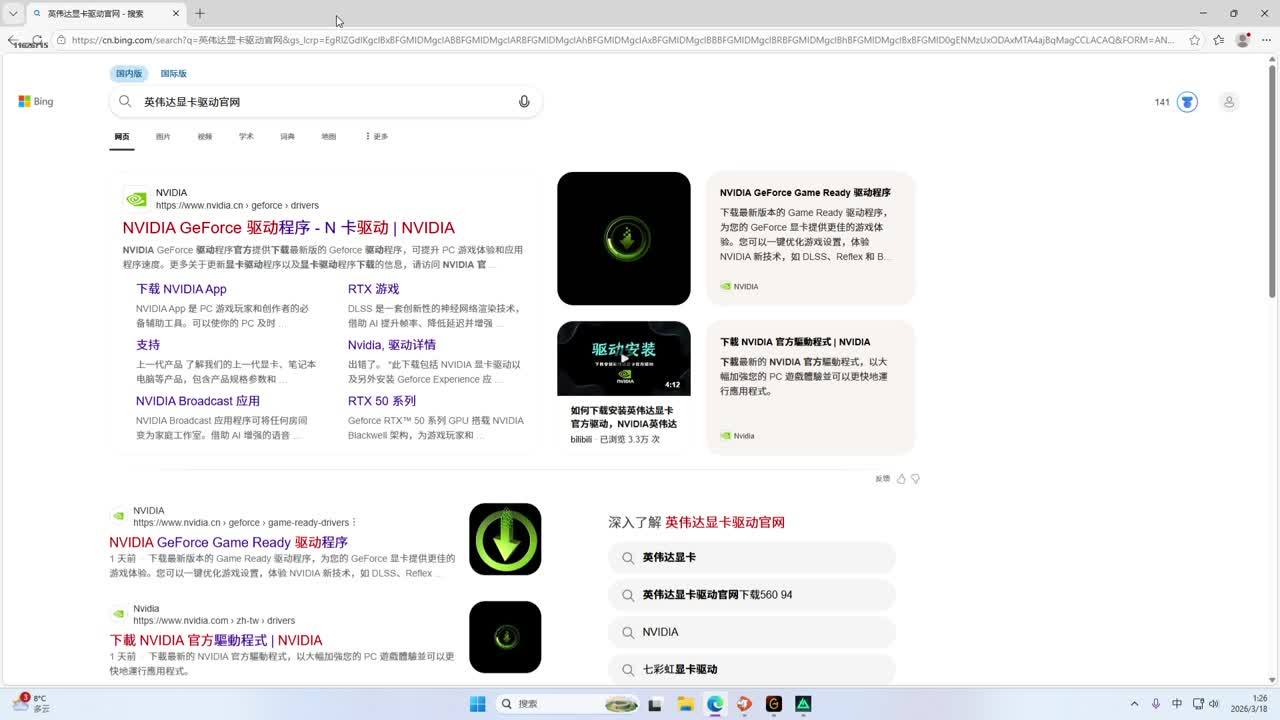Viewport: 1280px width, 720px height.
Task: Select the 视频 search tab
Action: [205, 137]
